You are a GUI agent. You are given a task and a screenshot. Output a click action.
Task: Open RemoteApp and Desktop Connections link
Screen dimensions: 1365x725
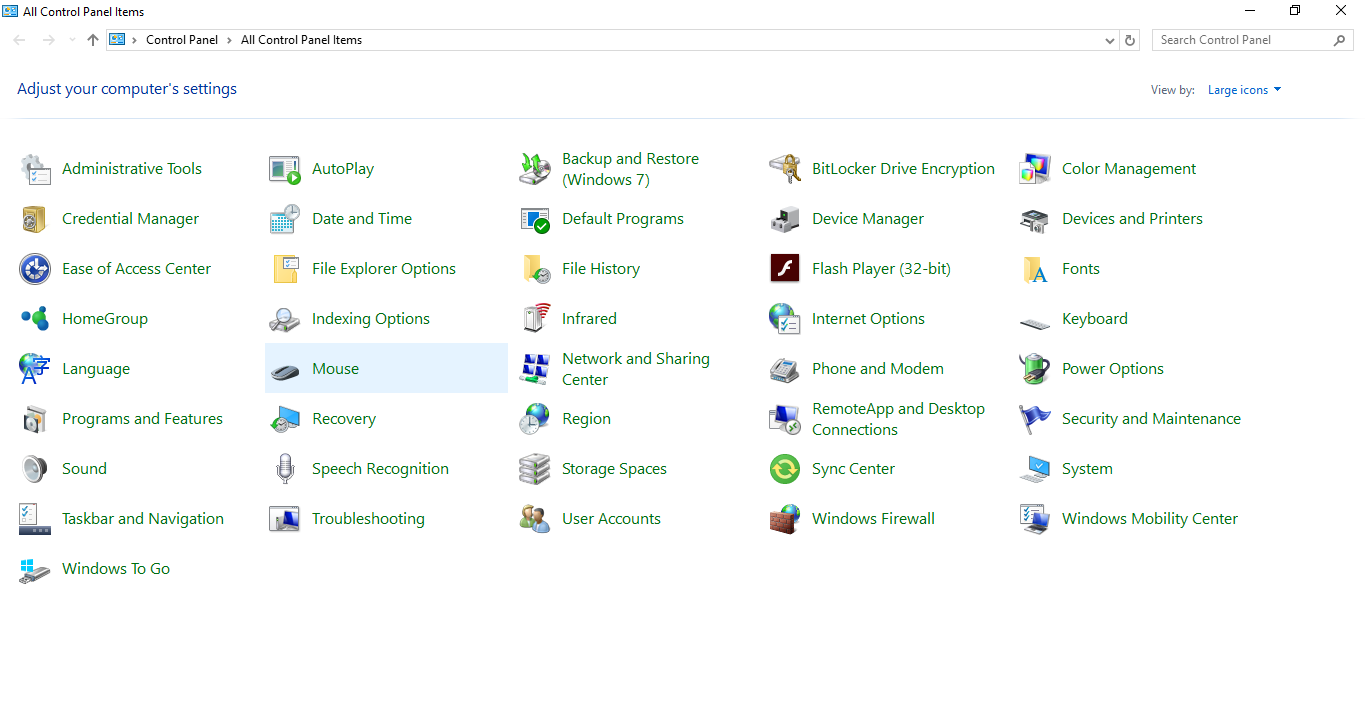898,419
